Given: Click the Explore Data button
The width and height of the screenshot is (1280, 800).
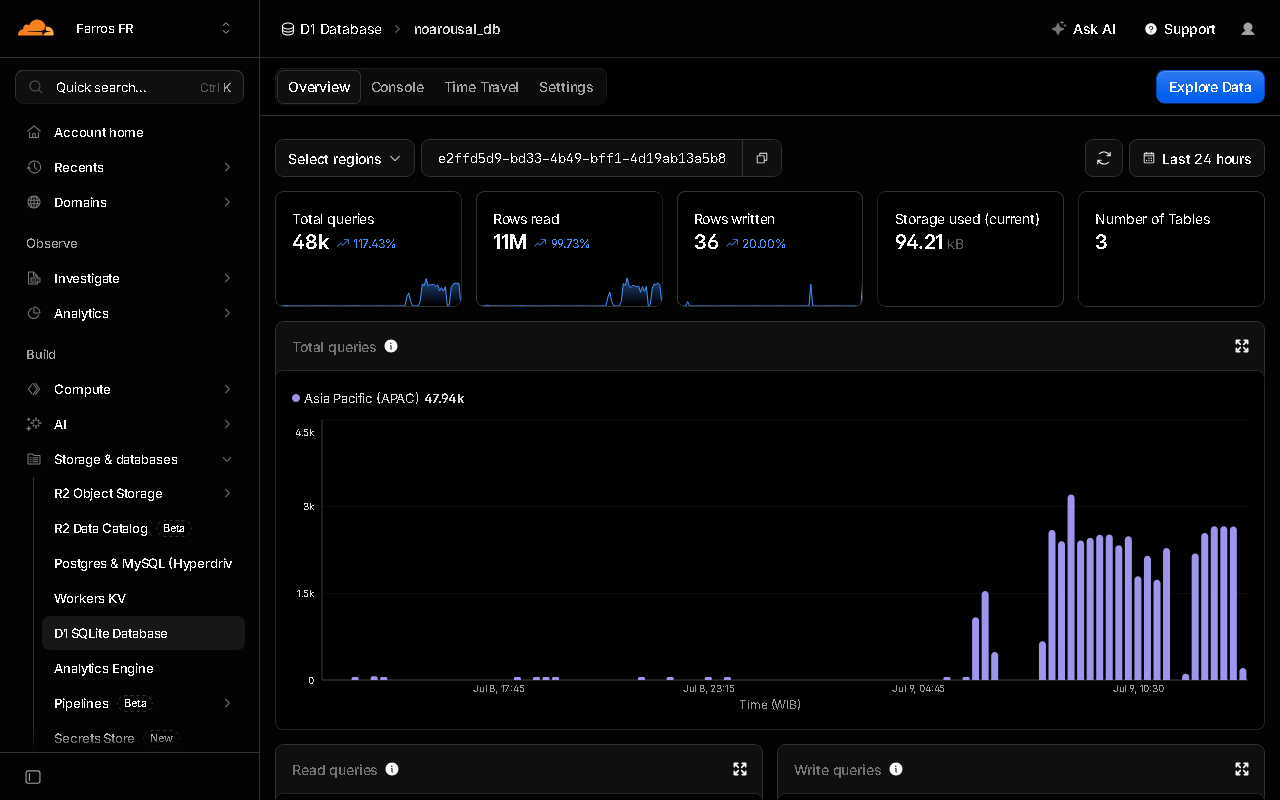Looking at the screenshot, I should (1210, 87).
